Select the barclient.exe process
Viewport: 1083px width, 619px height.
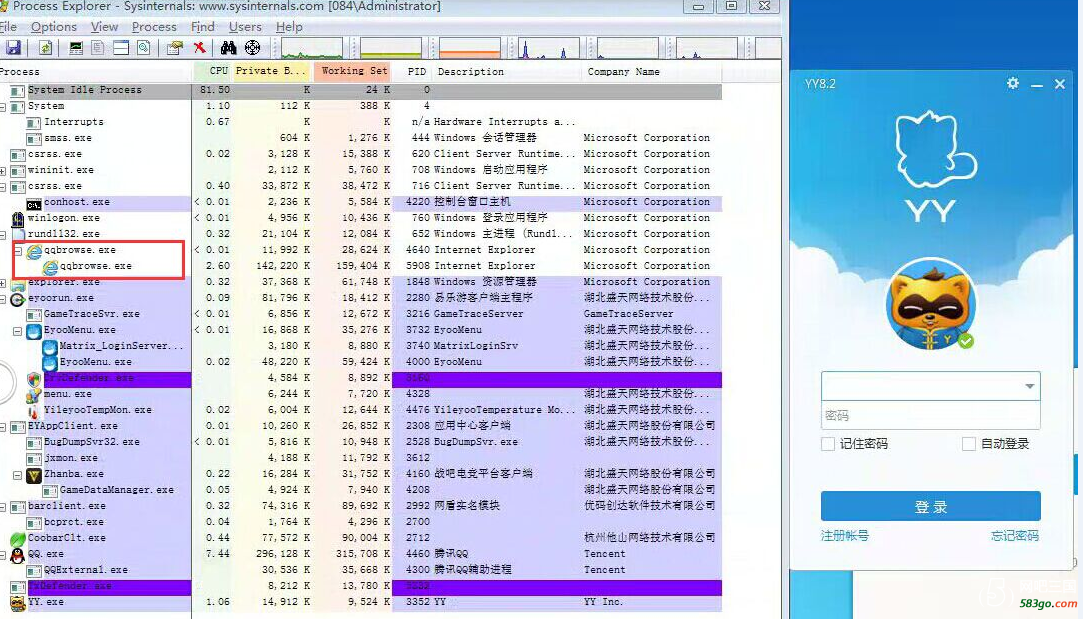click(x=66, y=506)
